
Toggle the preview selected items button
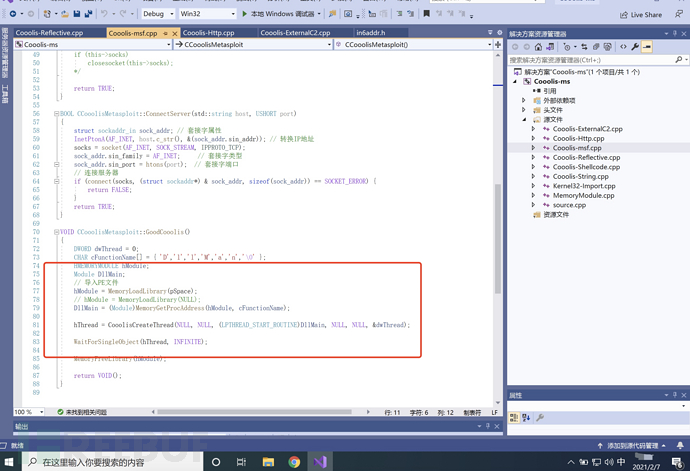click(648, 46)
